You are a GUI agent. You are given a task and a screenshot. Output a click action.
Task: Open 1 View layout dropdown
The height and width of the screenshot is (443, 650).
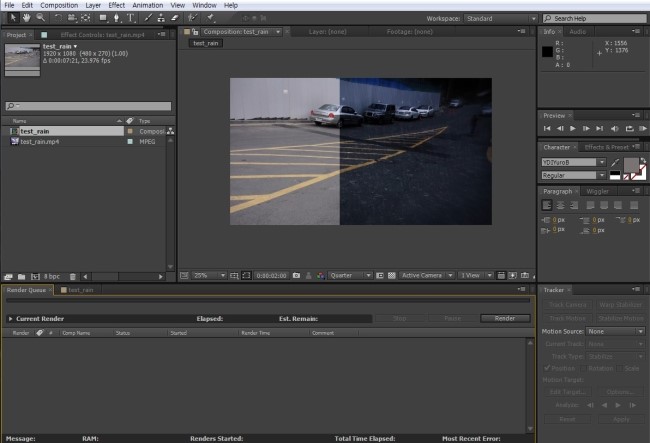pyautogui.click(x=476, y=276)
